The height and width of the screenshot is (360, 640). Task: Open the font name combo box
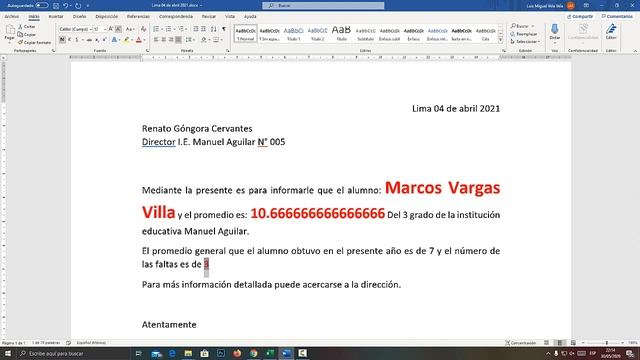click(75, 29)
